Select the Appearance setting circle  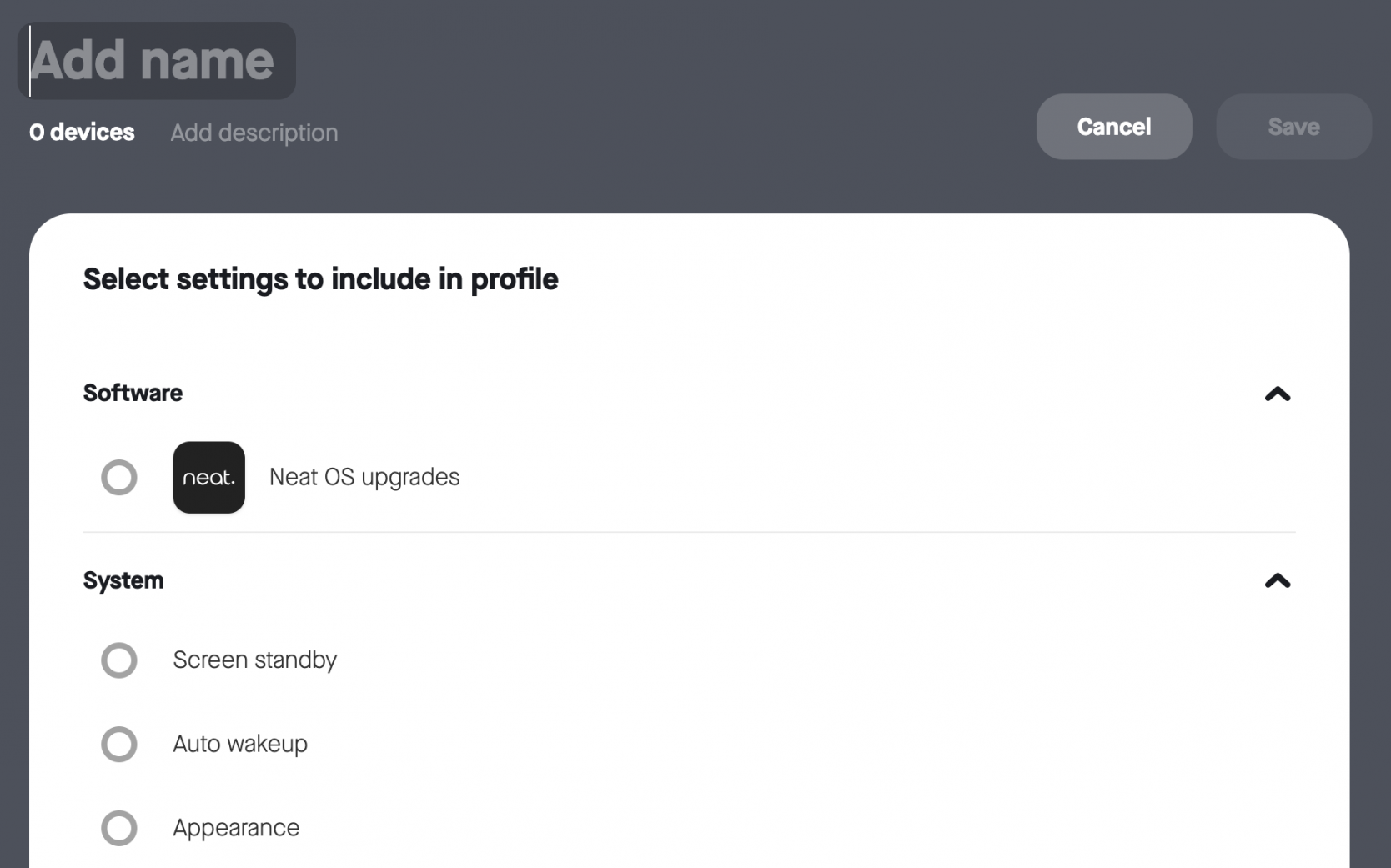[119, 828]
